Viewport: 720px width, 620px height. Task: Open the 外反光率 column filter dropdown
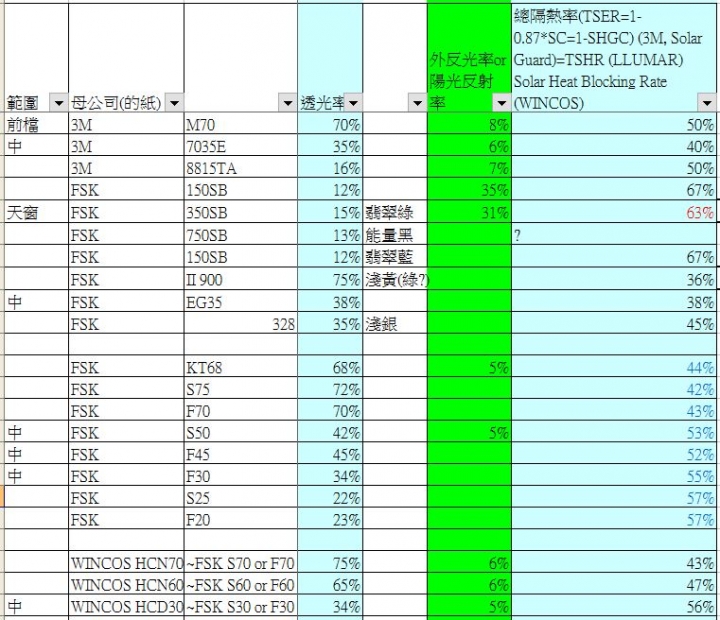[x=501, y=103]
